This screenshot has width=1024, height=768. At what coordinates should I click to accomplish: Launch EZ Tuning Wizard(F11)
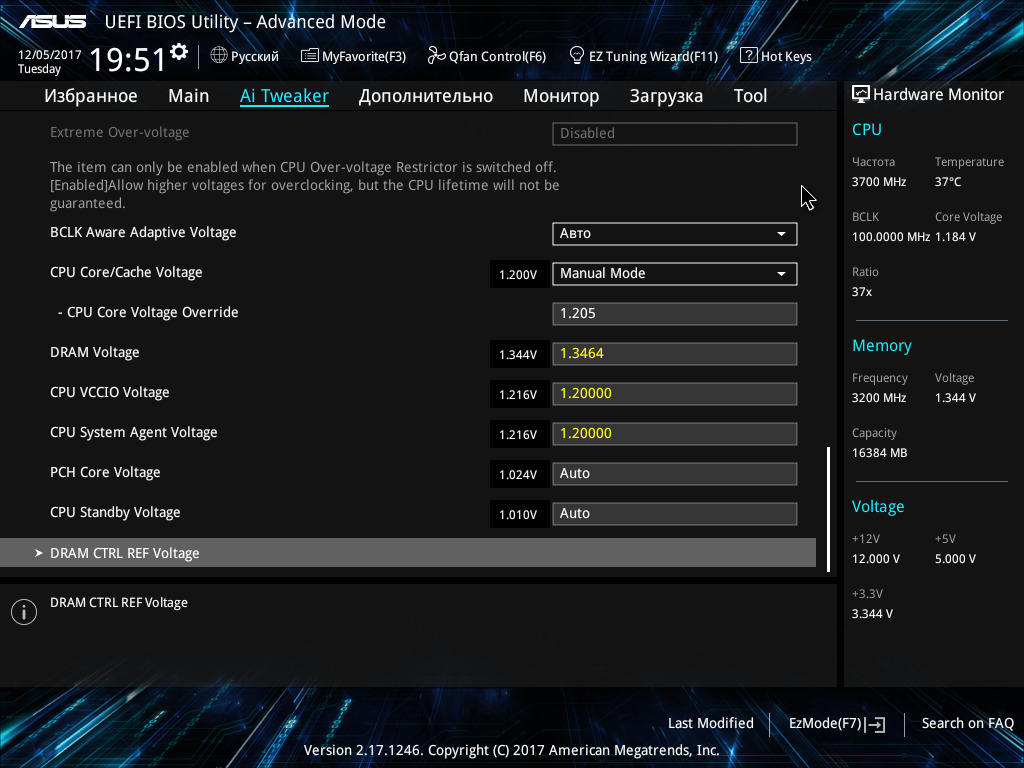(643, 56)
